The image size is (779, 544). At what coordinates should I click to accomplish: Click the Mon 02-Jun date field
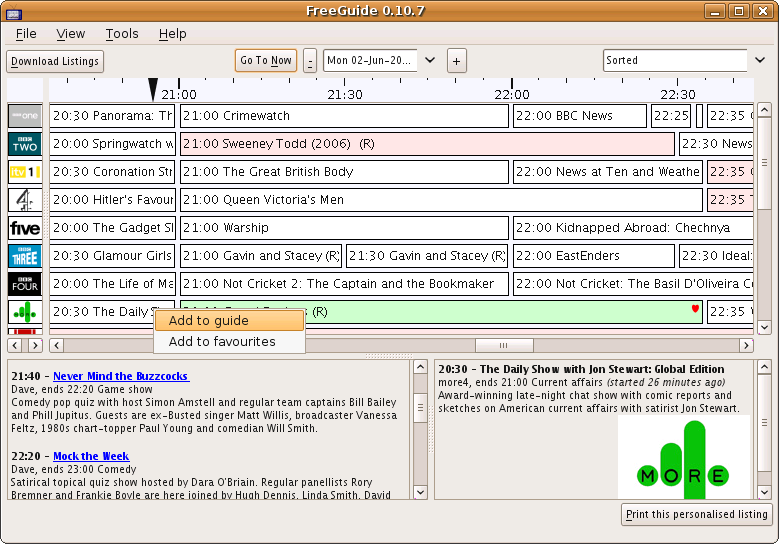click(370, 61)
